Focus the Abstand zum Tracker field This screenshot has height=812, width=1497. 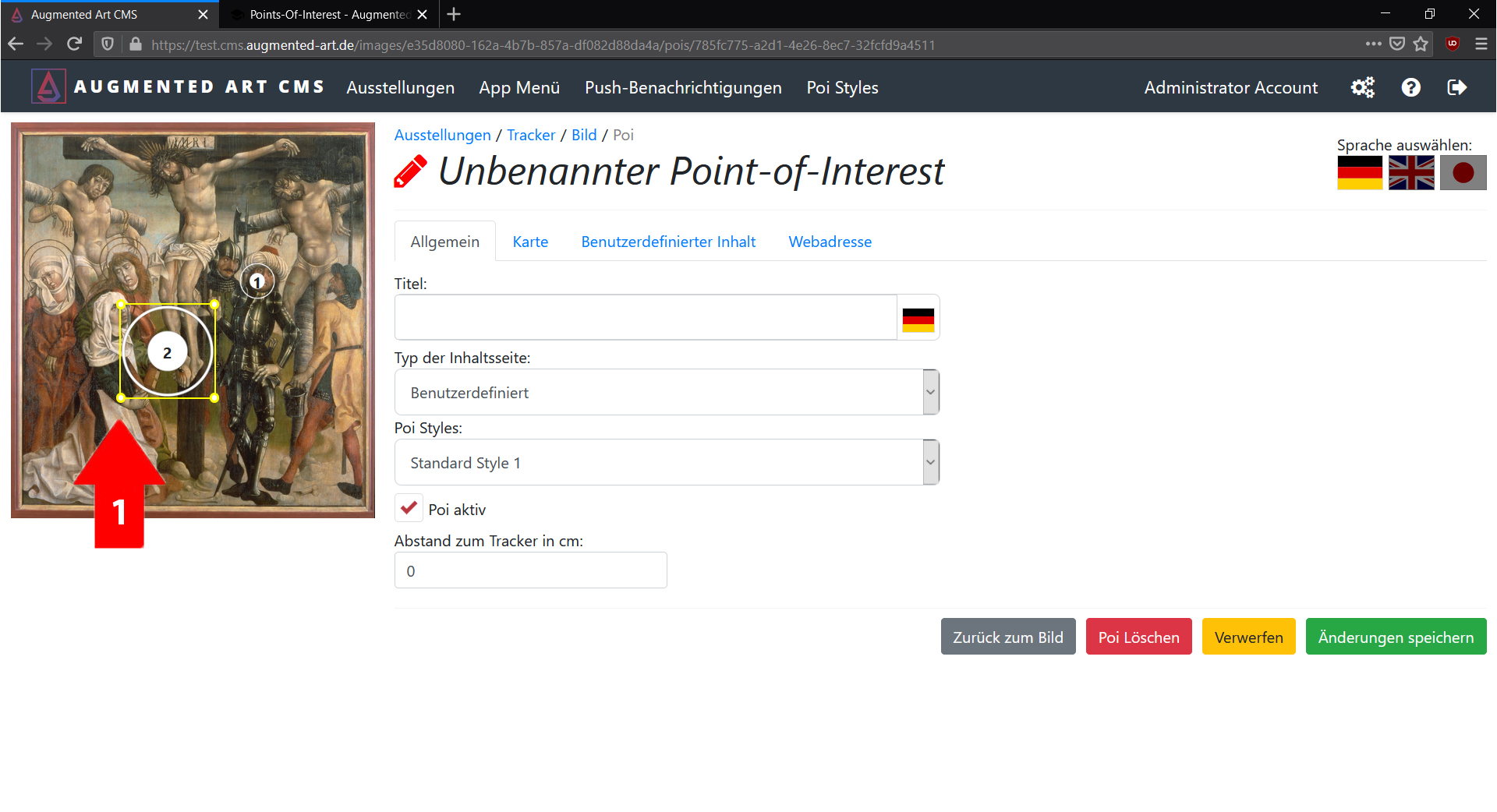pos(530,570)
